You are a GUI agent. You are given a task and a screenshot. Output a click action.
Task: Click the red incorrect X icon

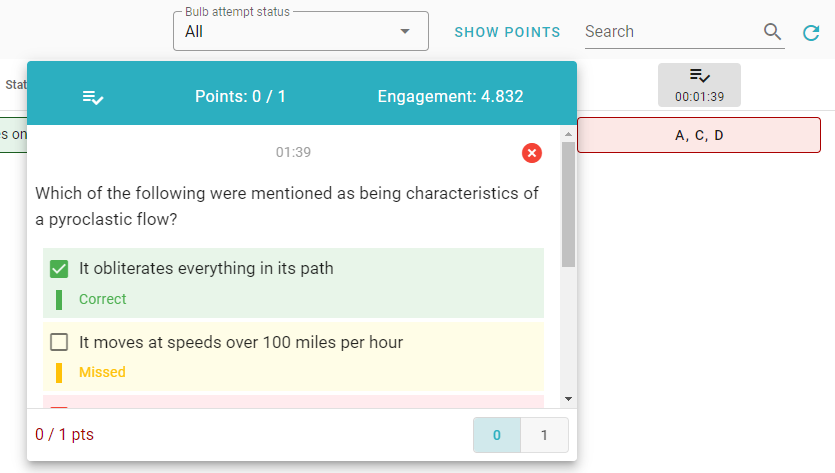pyautogui.click(x=531, y=153)
